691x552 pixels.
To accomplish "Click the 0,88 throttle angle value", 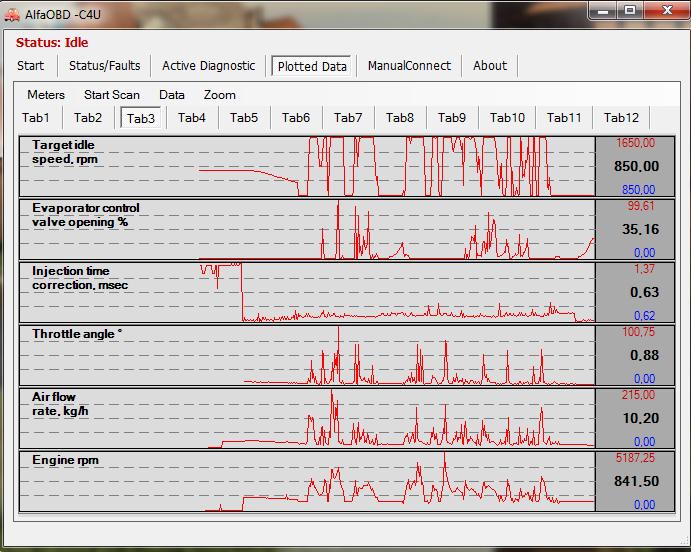I will (x=644, y=355).
